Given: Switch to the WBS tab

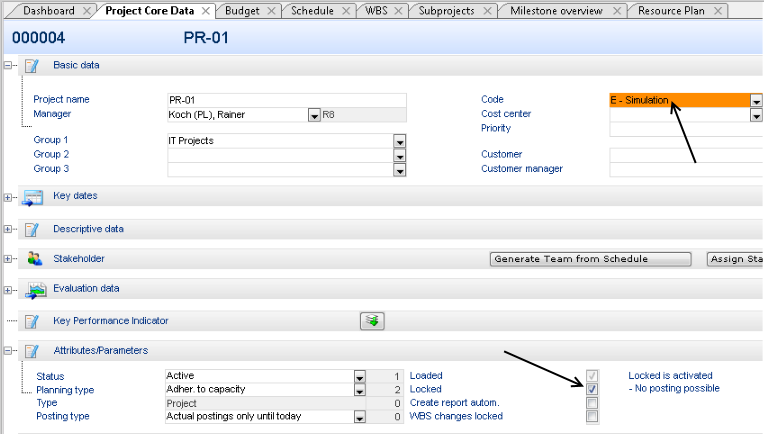Looking at the screenshot, I should 376,11.
